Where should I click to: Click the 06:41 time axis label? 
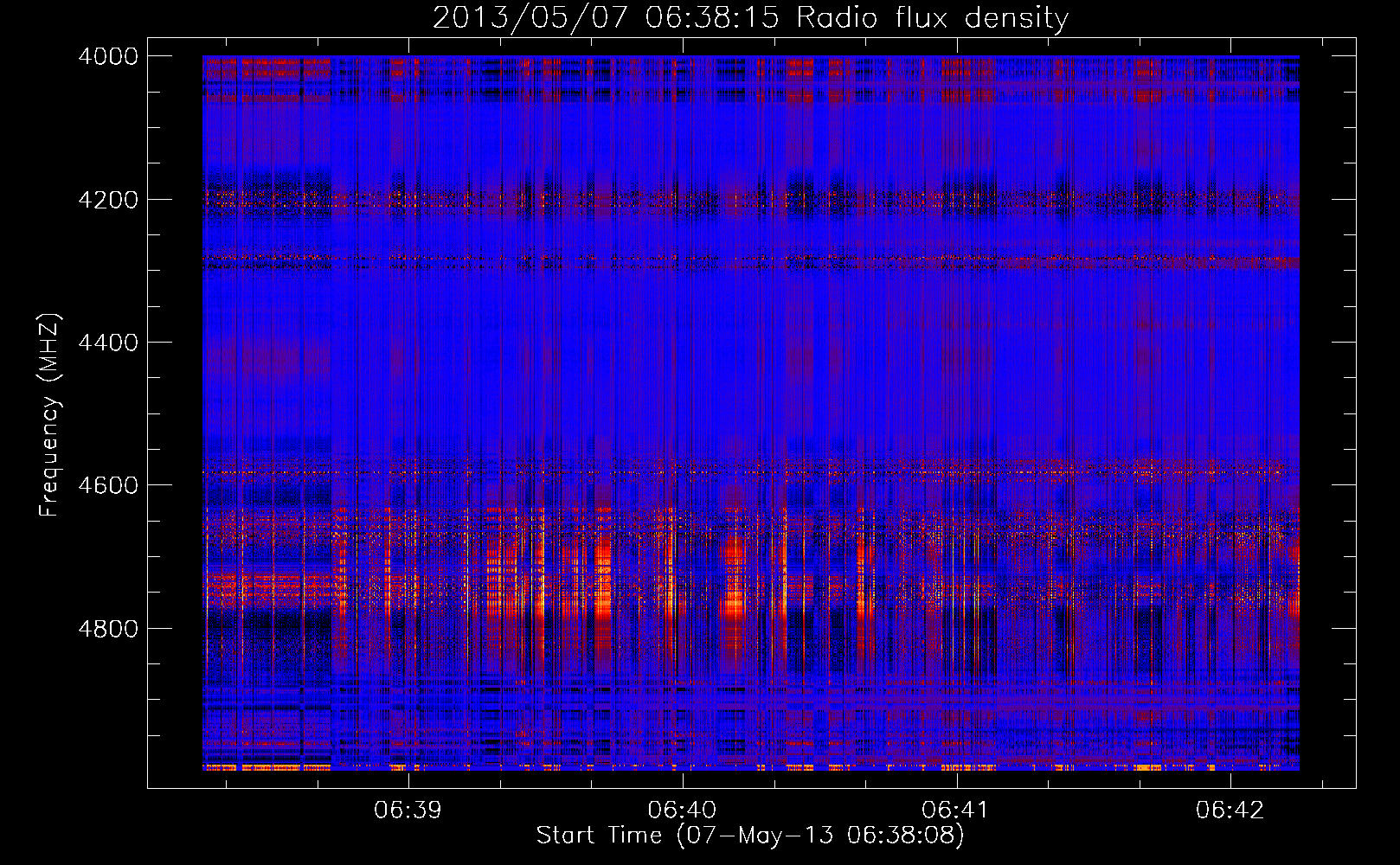[956, 810]
